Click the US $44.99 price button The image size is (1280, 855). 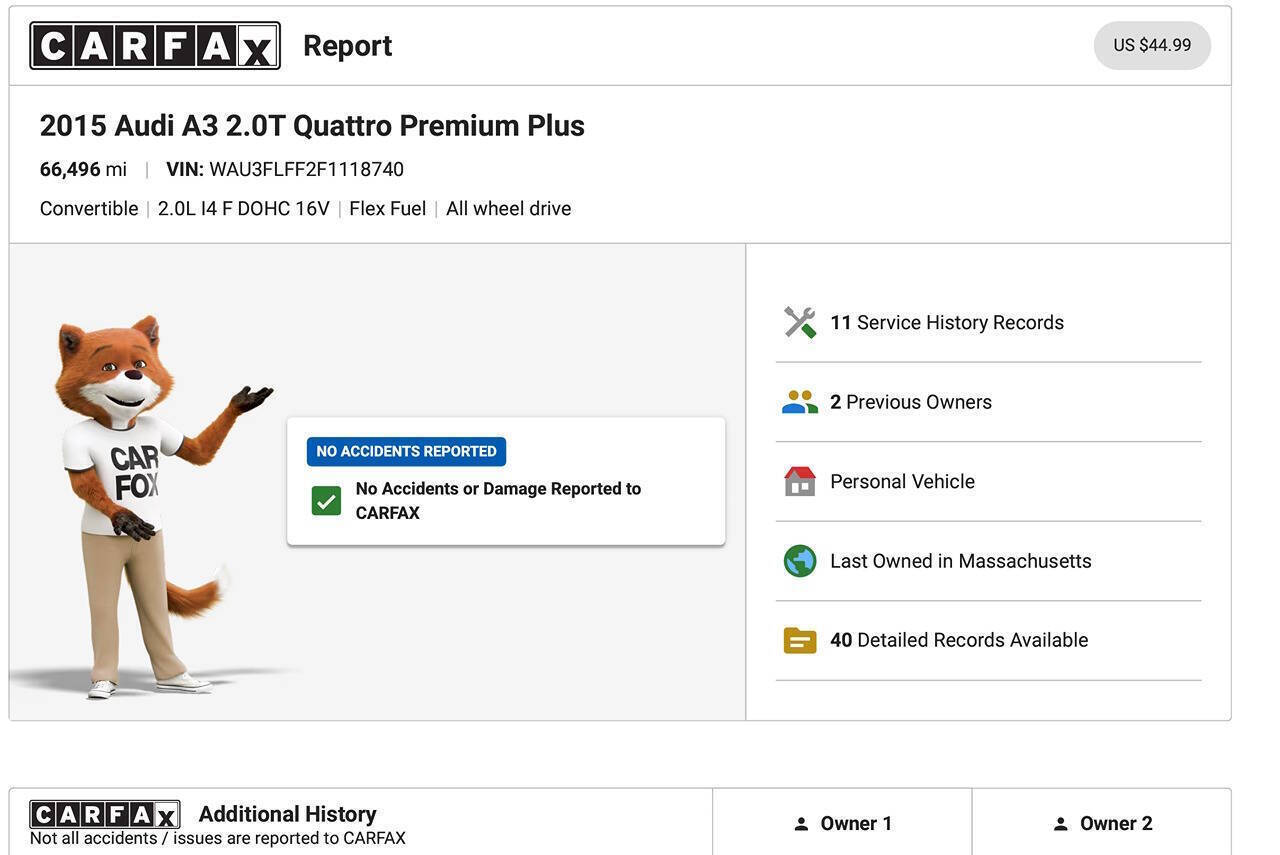1152,45
